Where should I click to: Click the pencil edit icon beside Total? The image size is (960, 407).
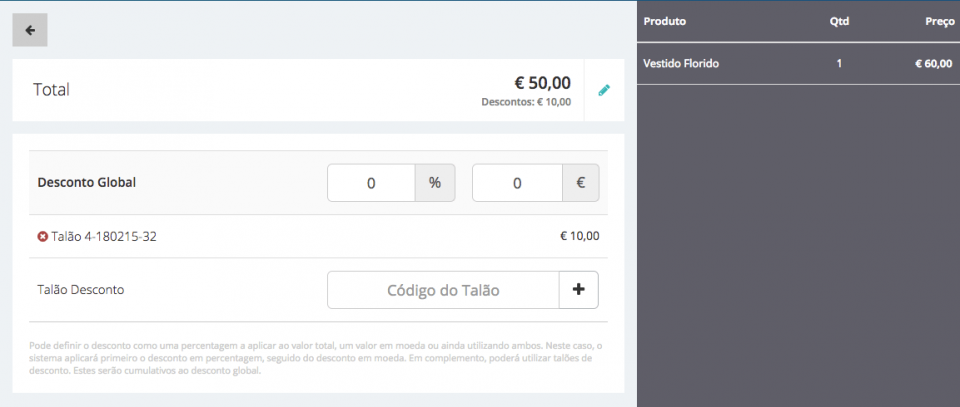[604, 90]
